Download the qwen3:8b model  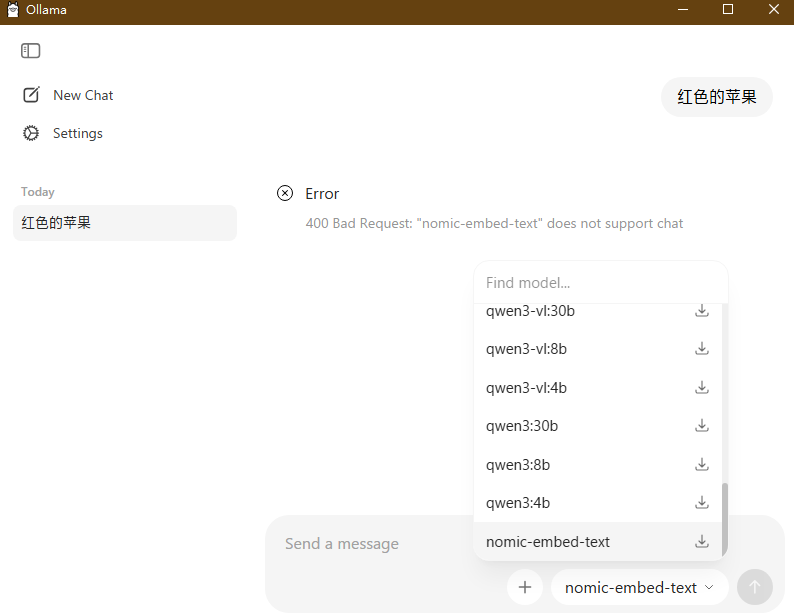point(702,465)
